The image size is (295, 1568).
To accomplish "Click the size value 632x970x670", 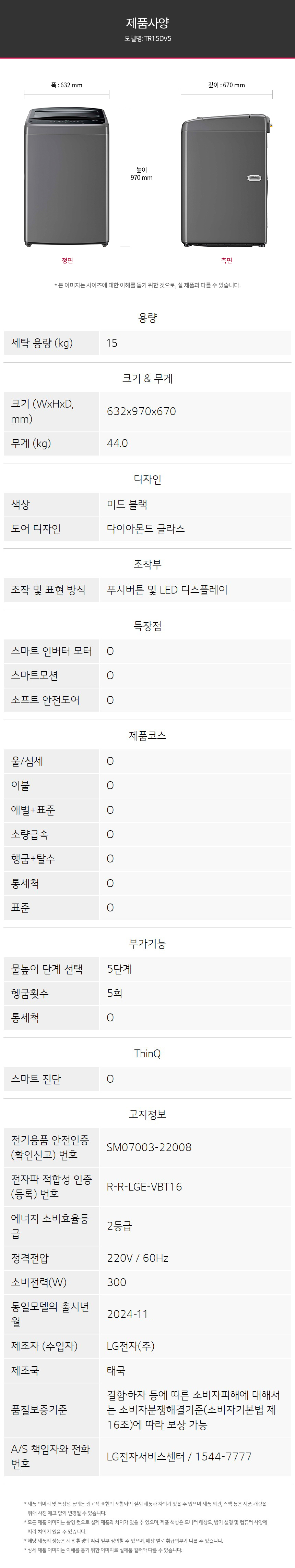I will [x=141, y=411].
